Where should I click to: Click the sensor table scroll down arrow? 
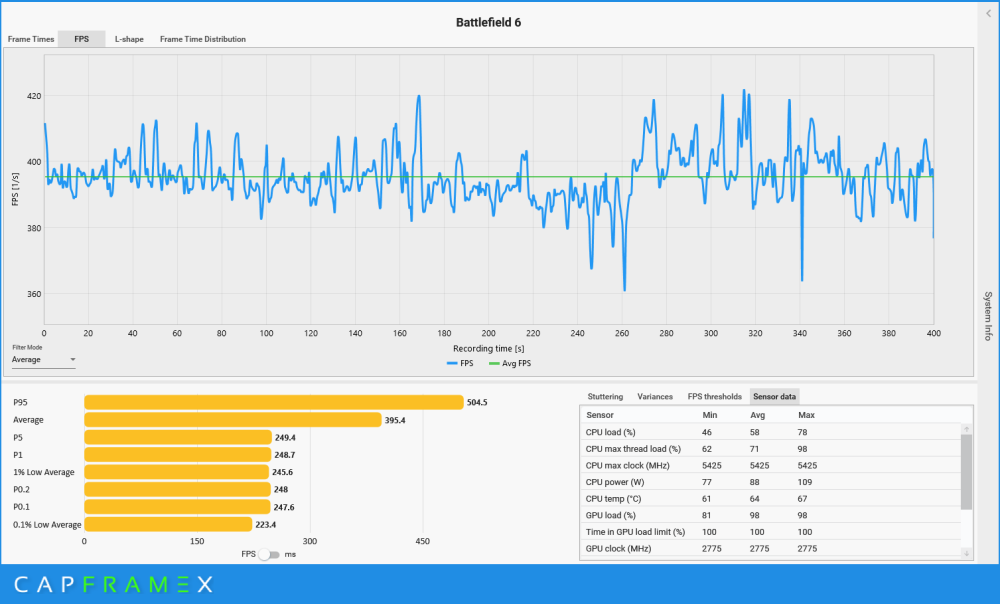[x=967, y=554]
